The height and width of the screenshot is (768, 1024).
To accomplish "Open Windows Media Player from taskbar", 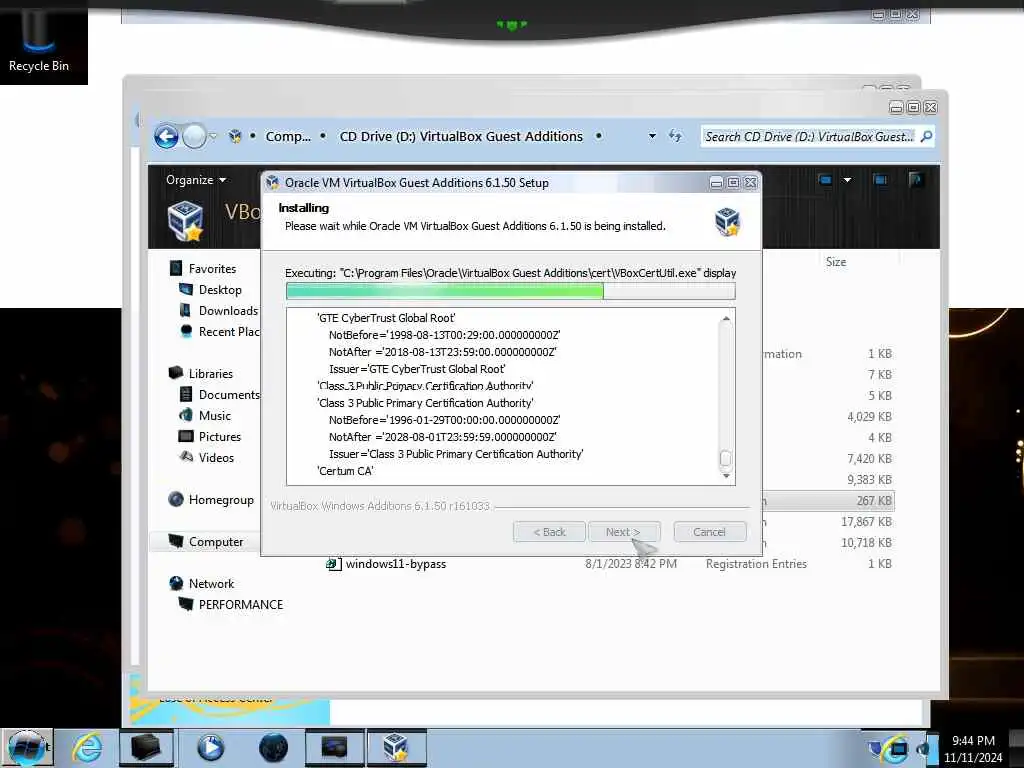I will [210, 748].
